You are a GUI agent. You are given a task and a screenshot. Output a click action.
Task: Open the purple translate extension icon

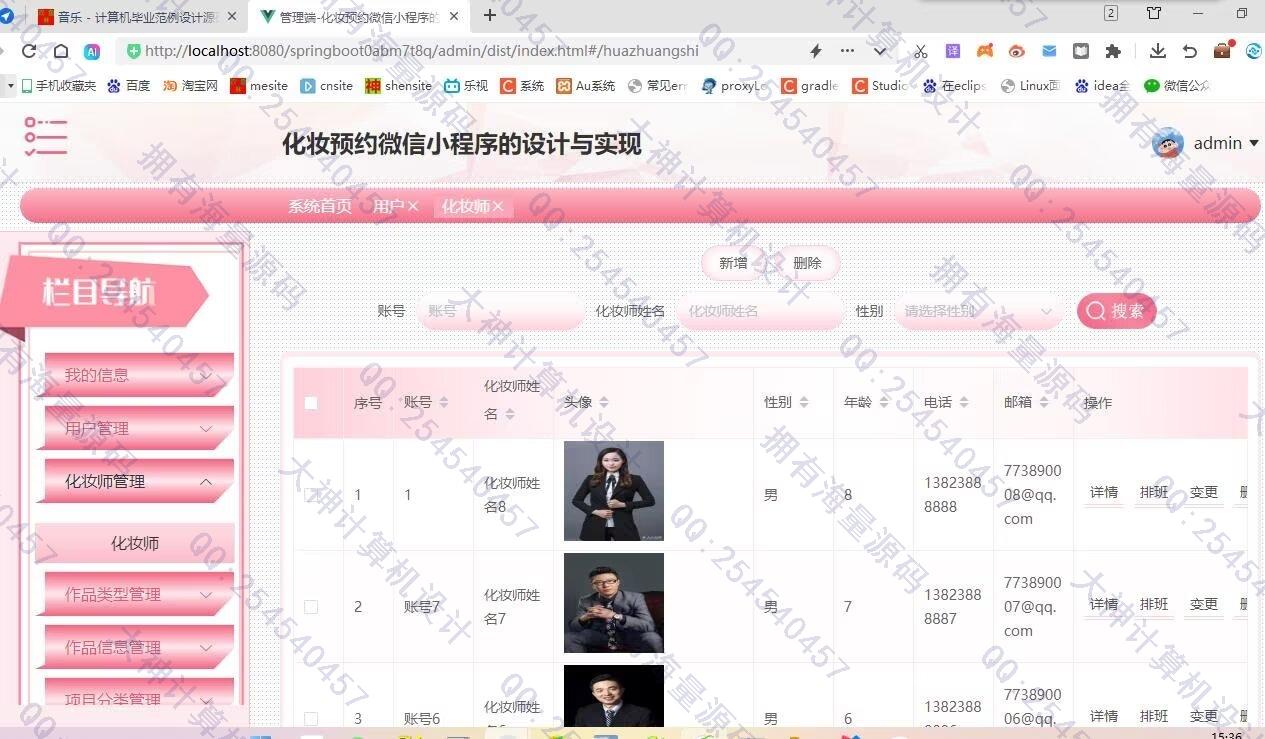(x=953, y=51)
